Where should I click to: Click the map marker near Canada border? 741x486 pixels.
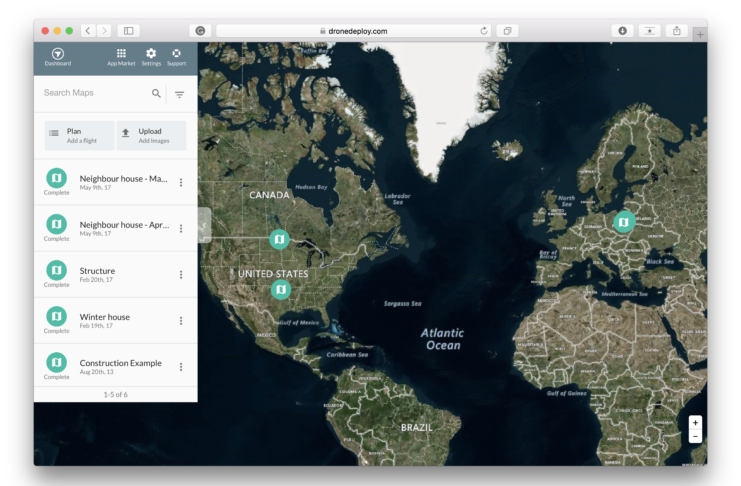(x=279, y=239)
